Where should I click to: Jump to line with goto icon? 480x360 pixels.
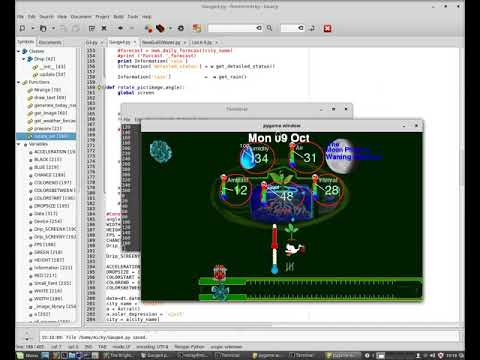point(312,28)
